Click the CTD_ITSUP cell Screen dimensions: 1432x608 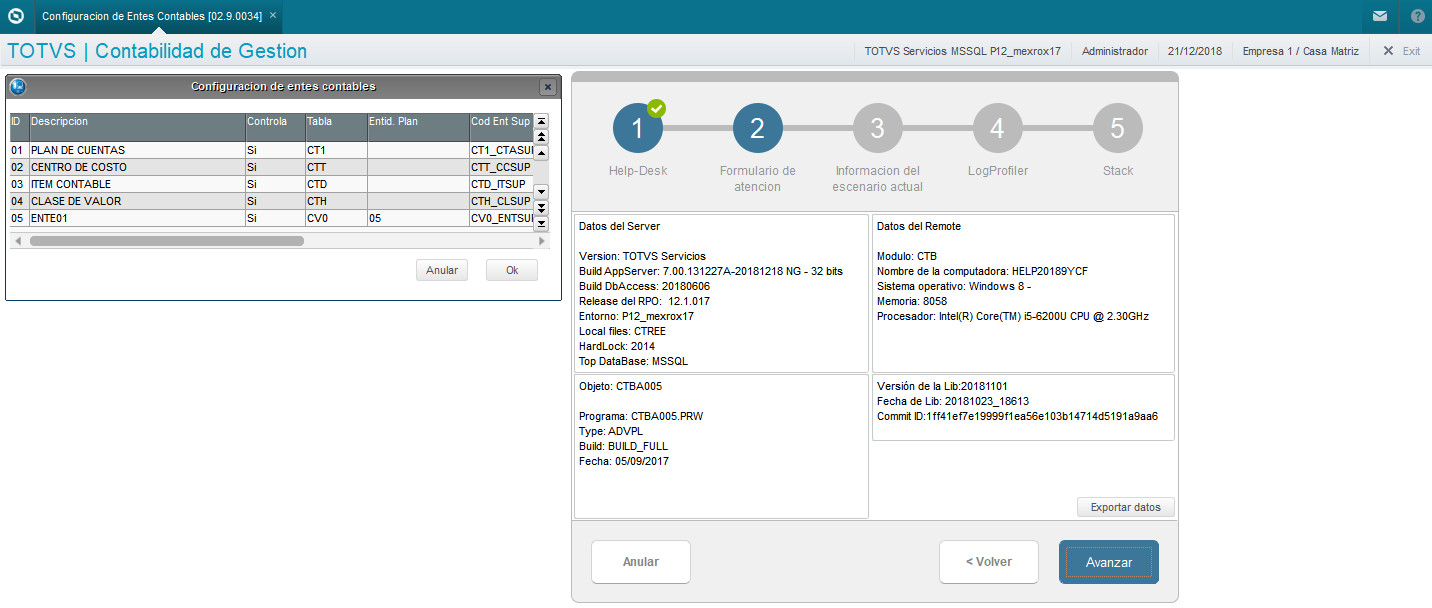501,184
